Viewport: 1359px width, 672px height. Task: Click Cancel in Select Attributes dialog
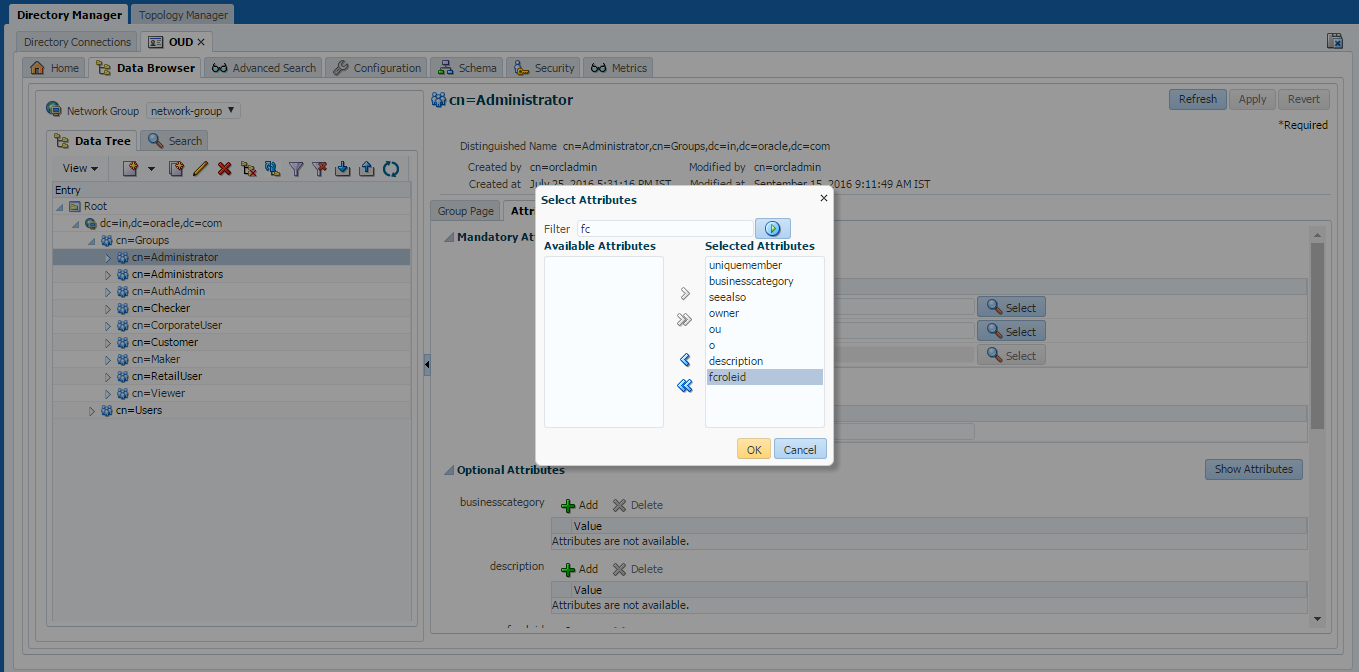pyautogui.click(x=800, y=450)
